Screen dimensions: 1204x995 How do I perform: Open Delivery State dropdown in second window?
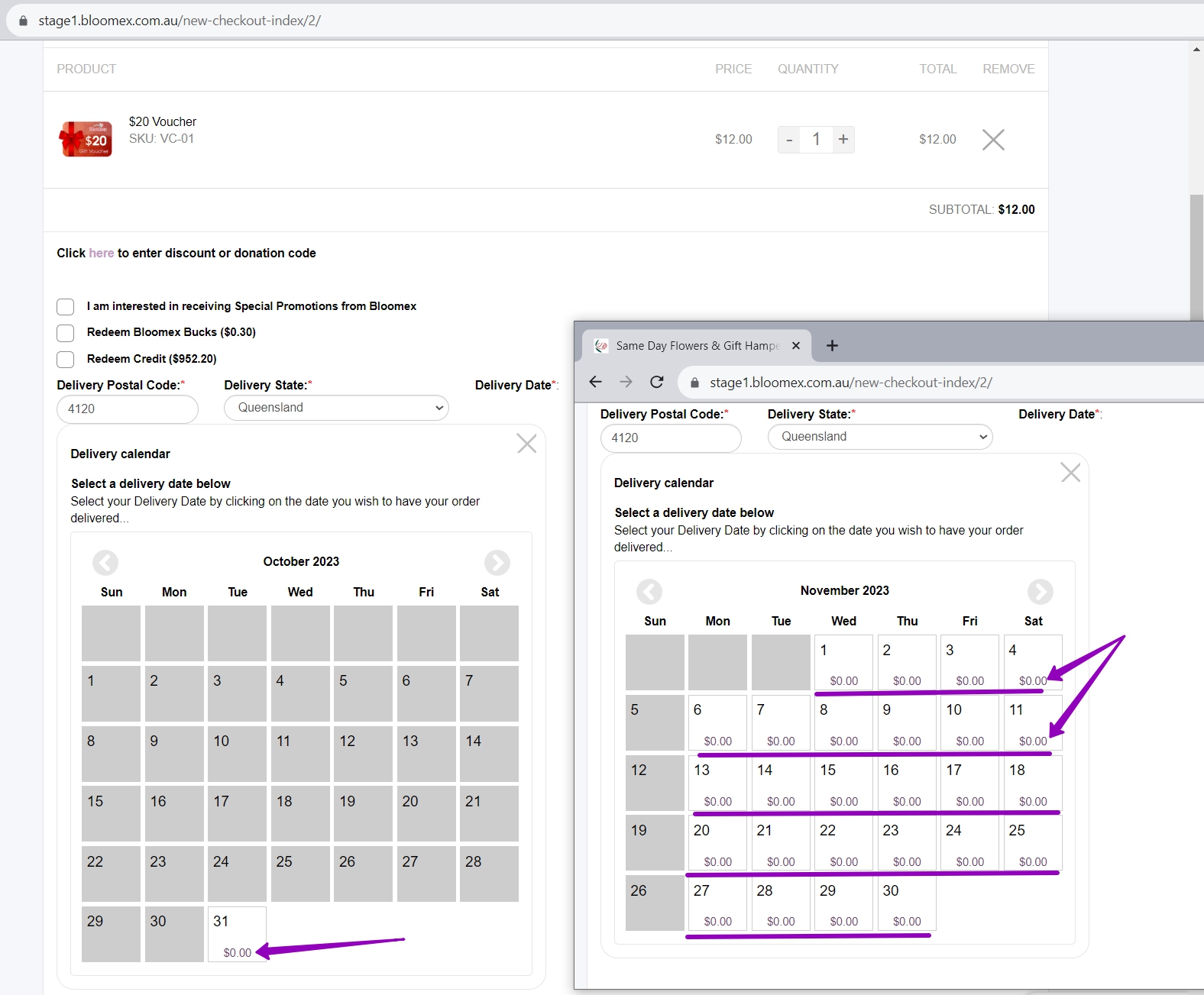[x=880, y=437]
